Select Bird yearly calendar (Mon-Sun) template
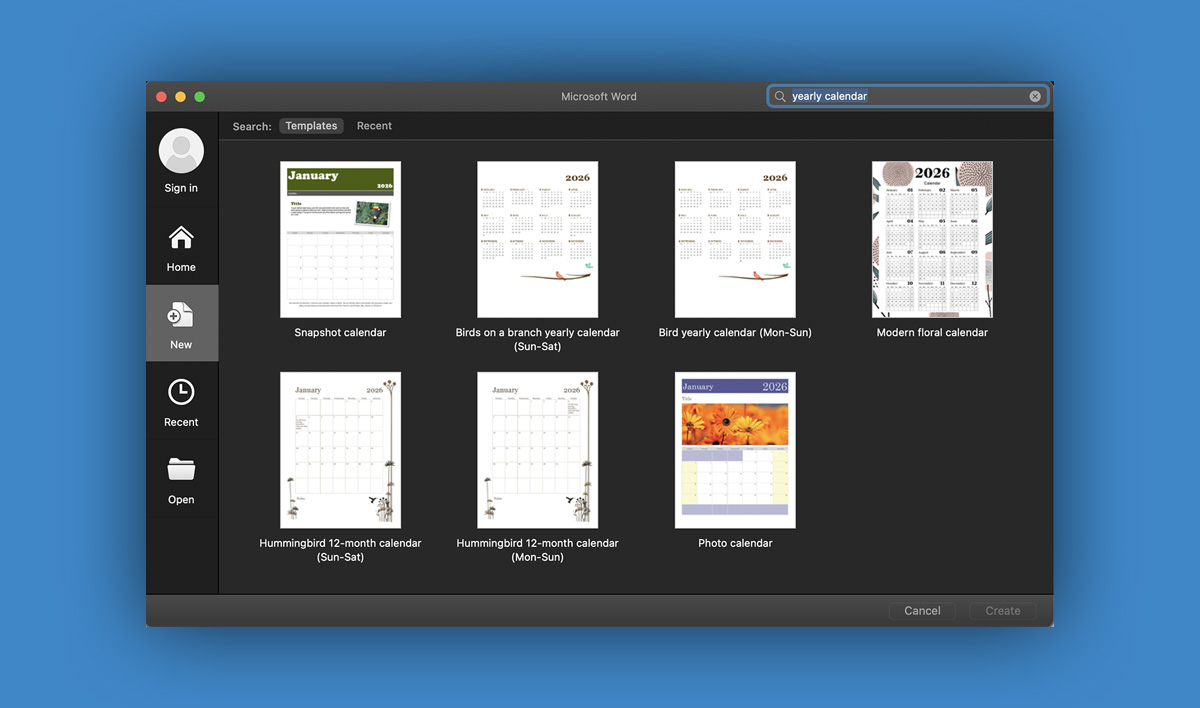The height and width of the screenshot is (708, 1200). tap(735, 239)
